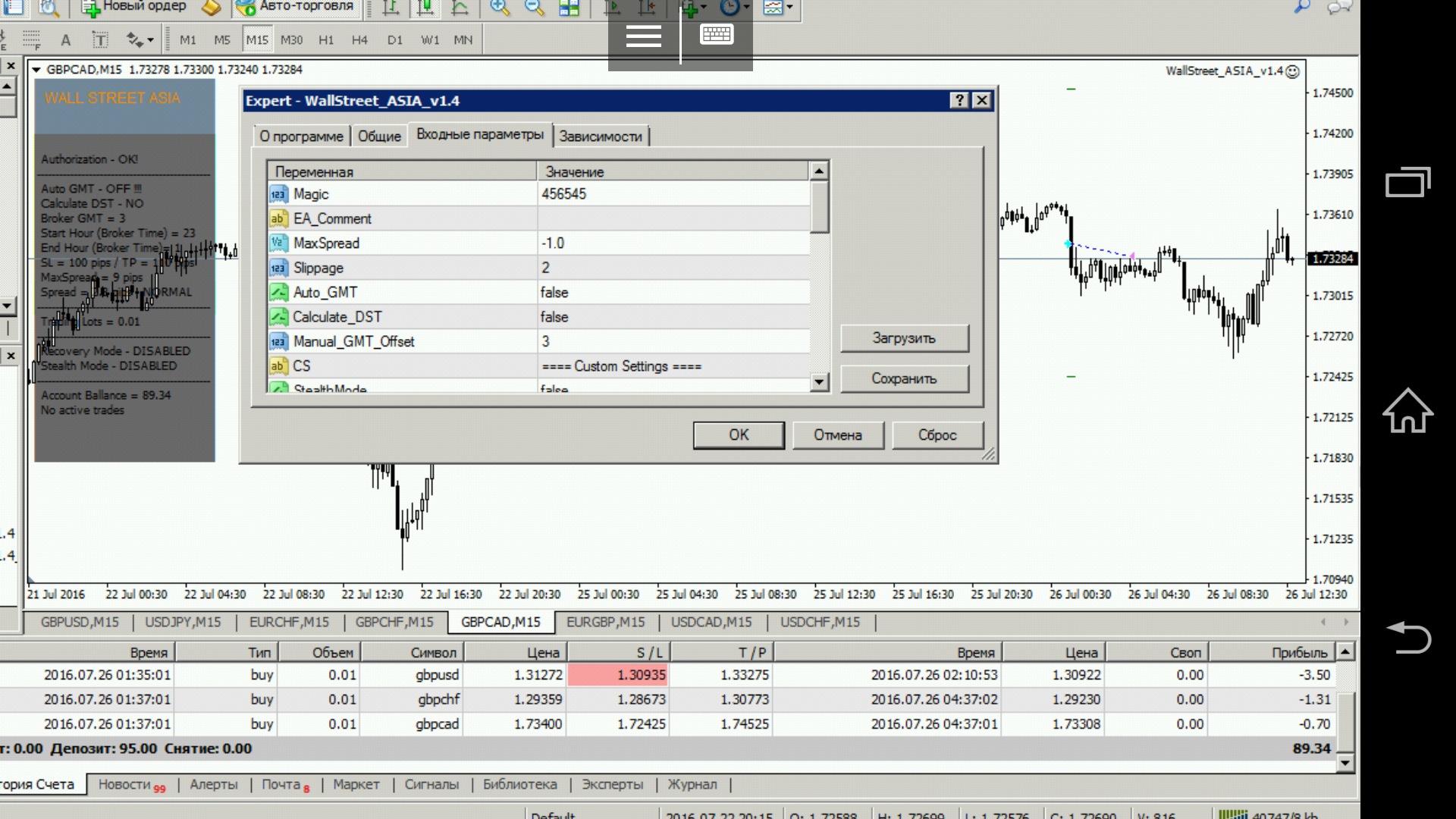
Task: Click the search magnifier icon in toolbar
Action: (x=1301, y=8)
